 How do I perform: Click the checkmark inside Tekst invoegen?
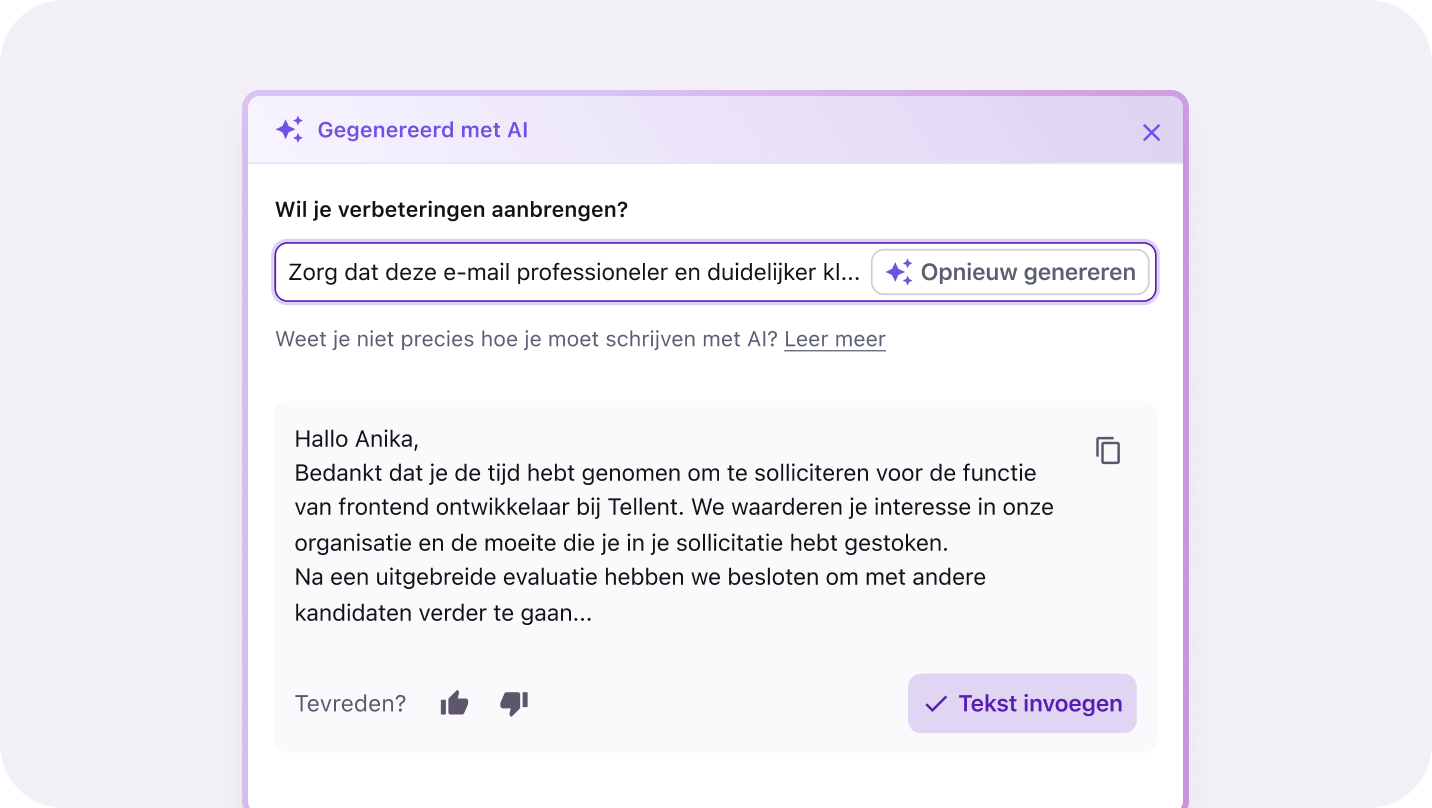934,703
